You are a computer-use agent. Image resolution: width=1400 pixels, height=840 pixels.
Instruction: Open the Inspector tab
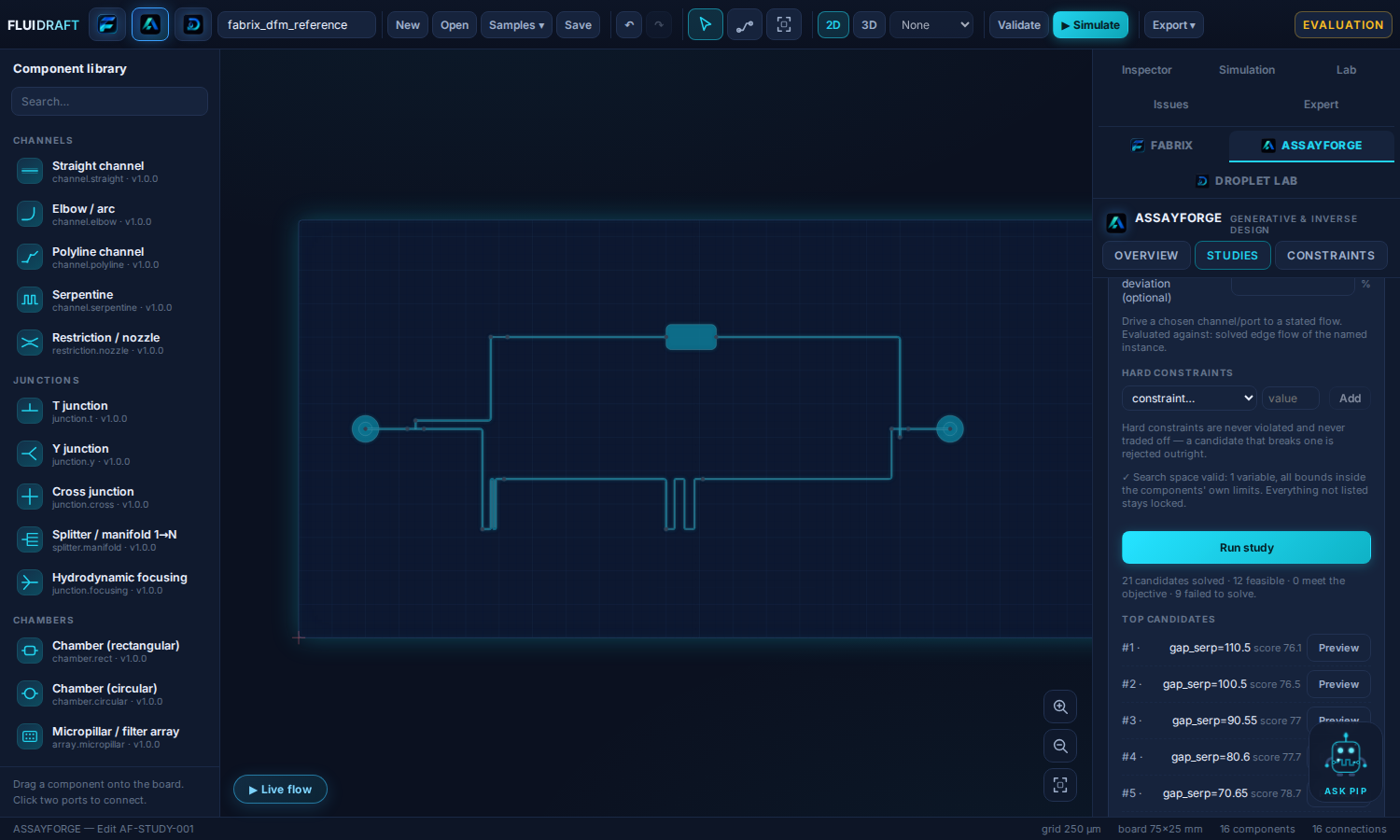tap(1146, 70)
